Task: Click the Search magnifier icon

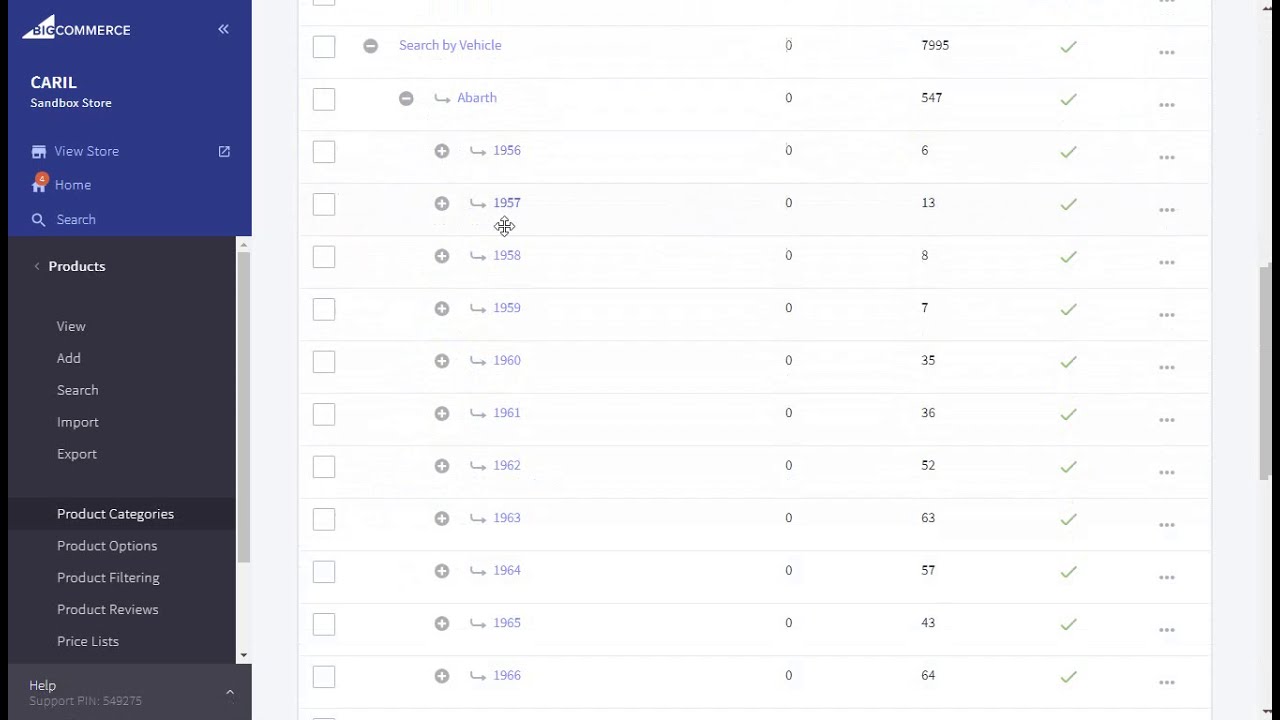Action: [39, 220]
